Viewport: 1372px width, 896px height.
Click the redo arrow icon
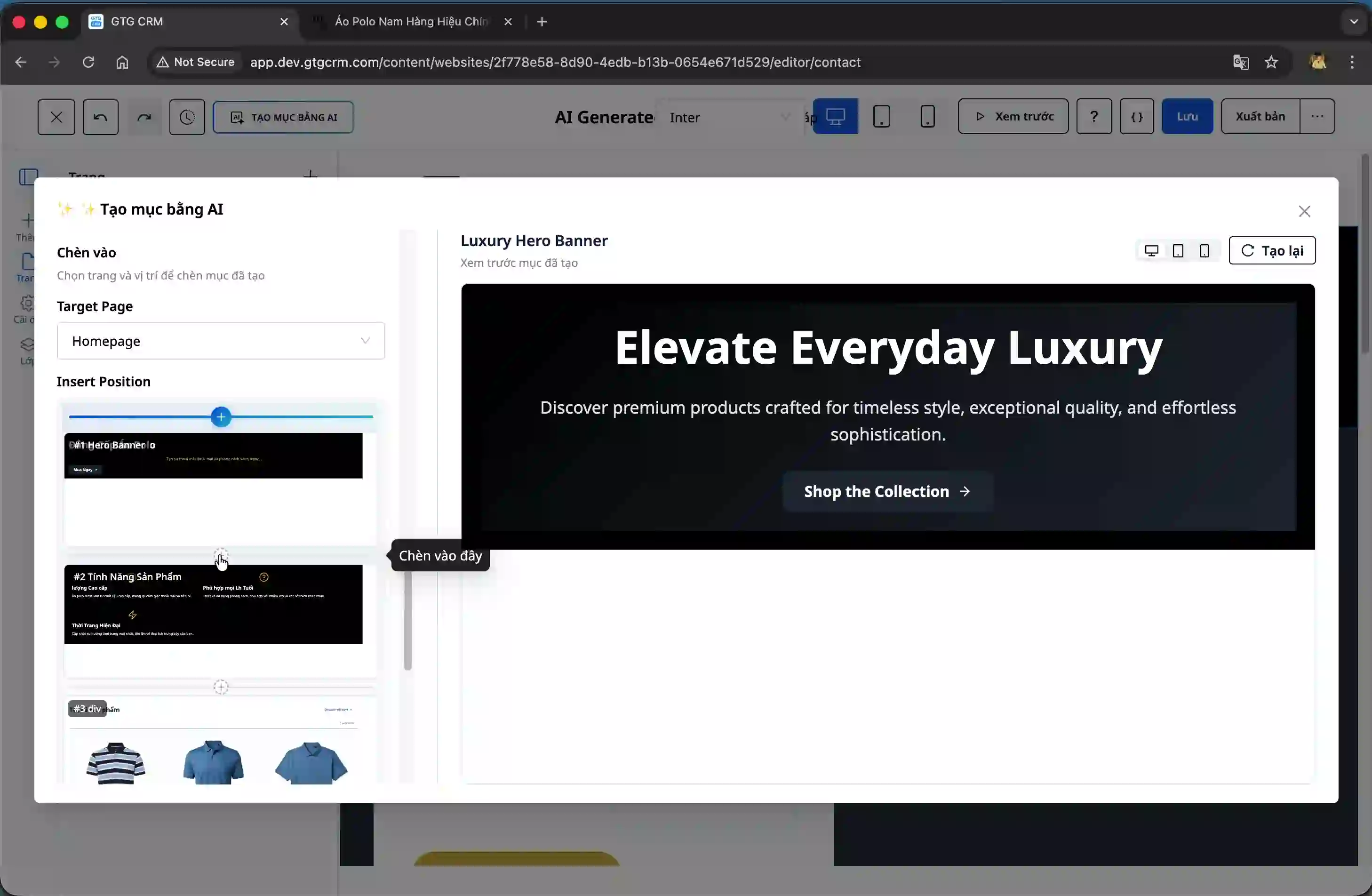coord(145,116)
